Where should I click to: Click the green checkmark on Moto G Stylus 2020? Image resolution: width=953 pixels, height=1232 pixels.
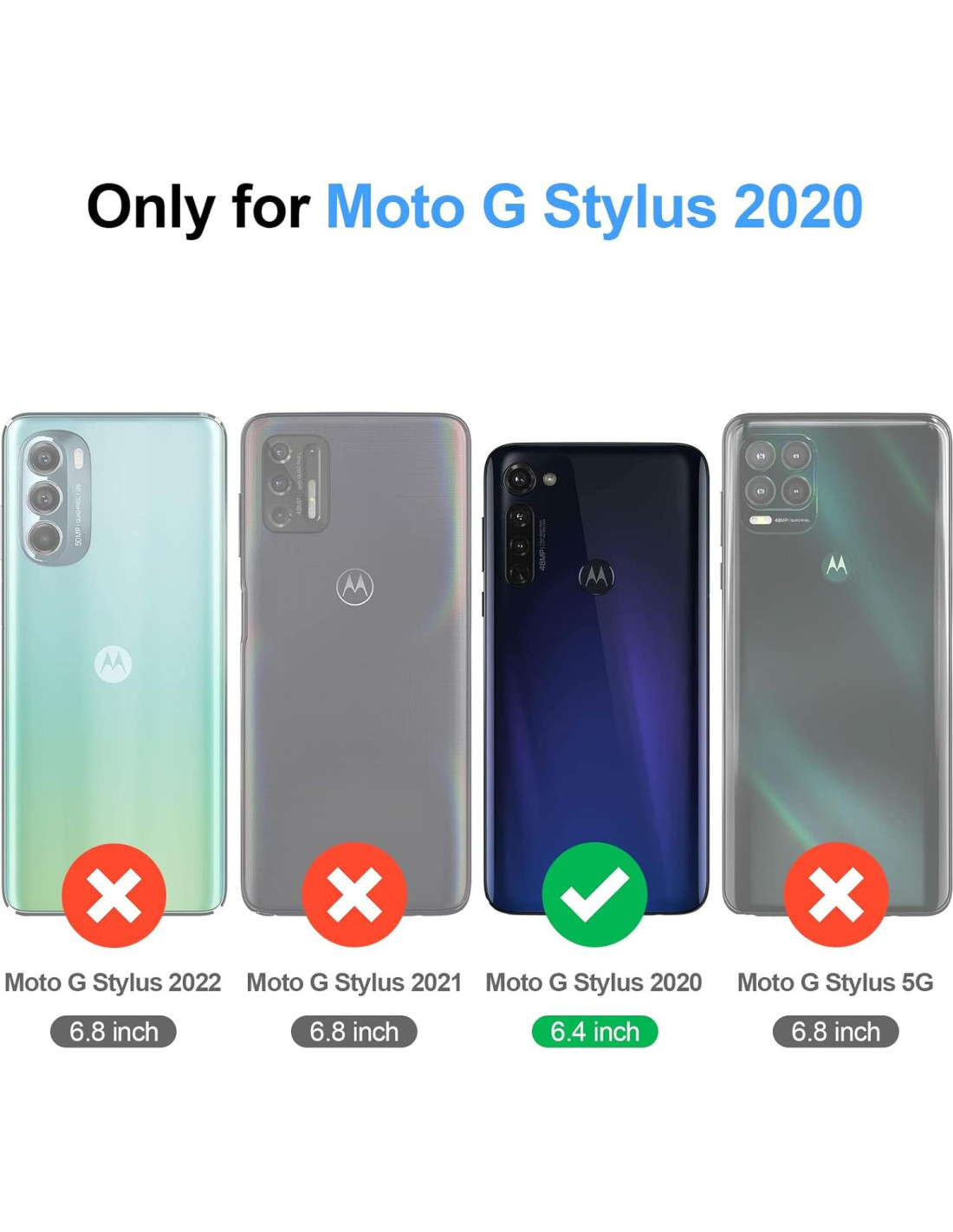pyautogui.click(x=594, y=894)
